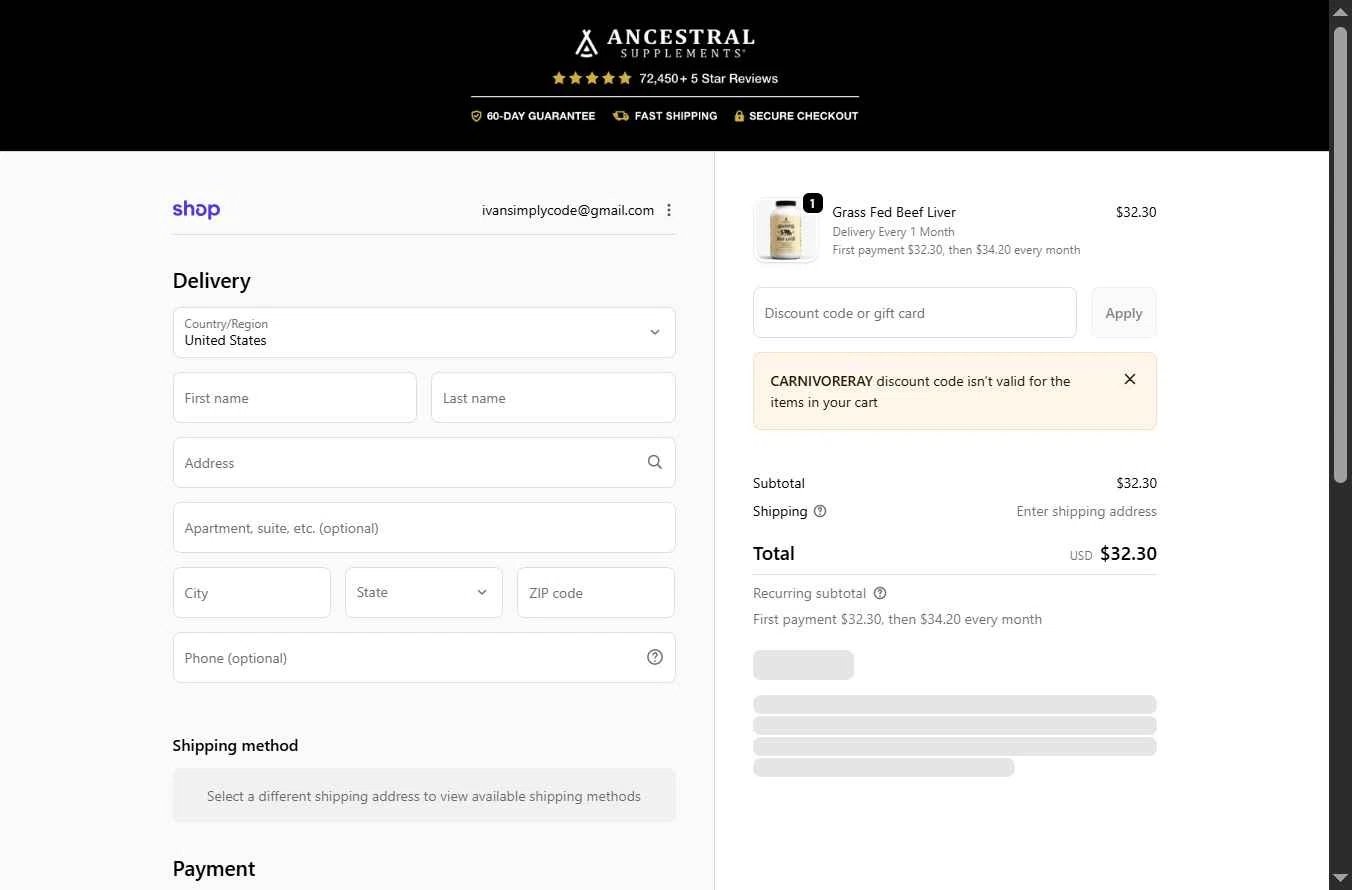This screenshot has height=890, width=1352.
Task: Click the Shipping info question icon
Action: click(x=820, y=511)
